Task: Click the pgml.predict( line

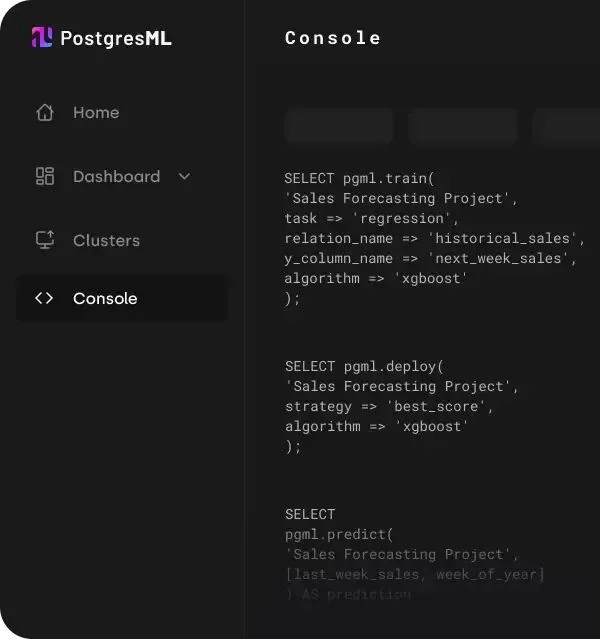Action: (339, 534)
